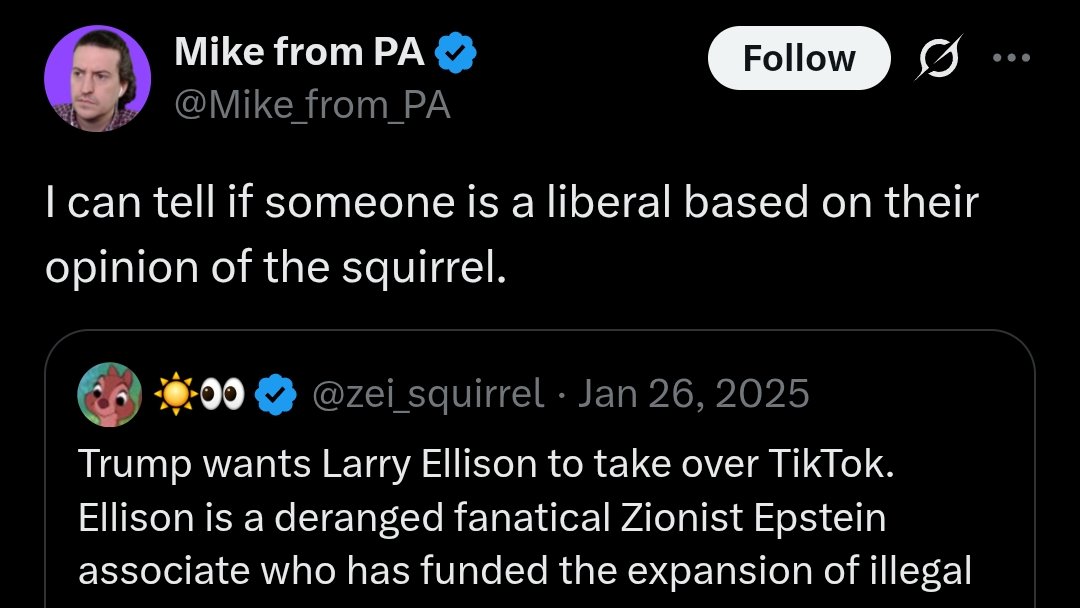The image size is (1080, 608).
Task: Click the quoted line starting "associate who has funded"
Action: point(525,571)
